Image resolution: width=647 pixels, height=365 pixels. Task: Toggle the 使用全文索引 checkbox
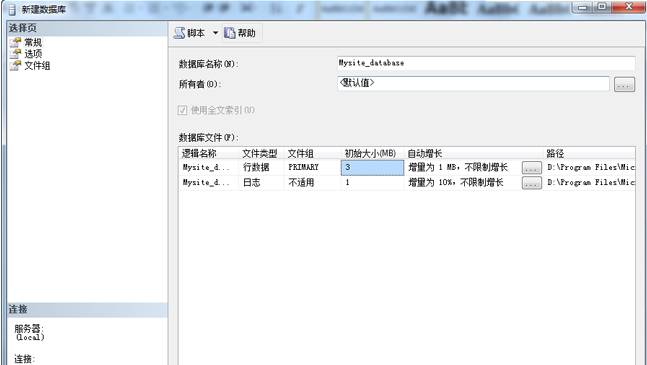coord(182,110)
